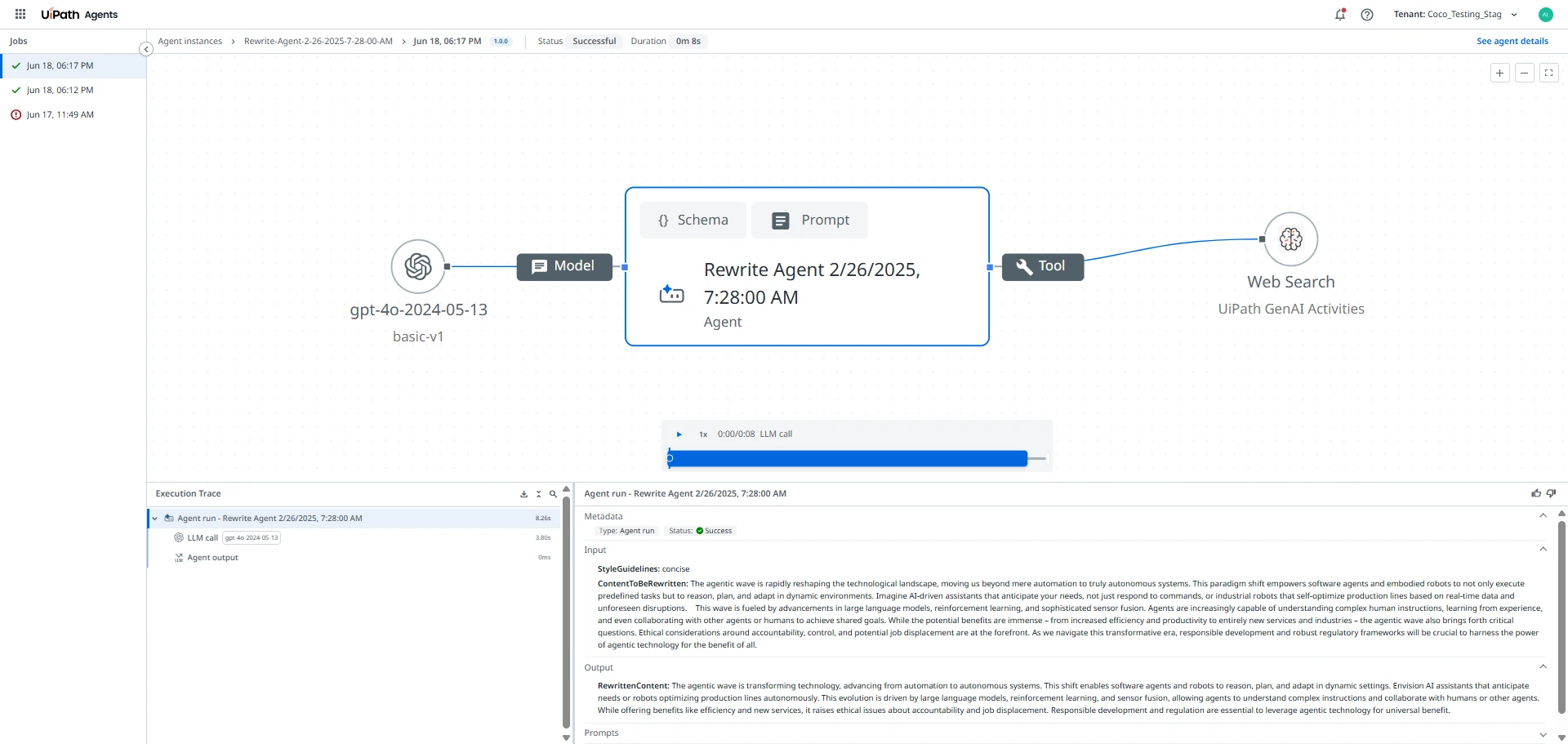This screenshot has height=744, width=1568.
Task: Give thumbs up feedback on agent run
Action: 1536,493
